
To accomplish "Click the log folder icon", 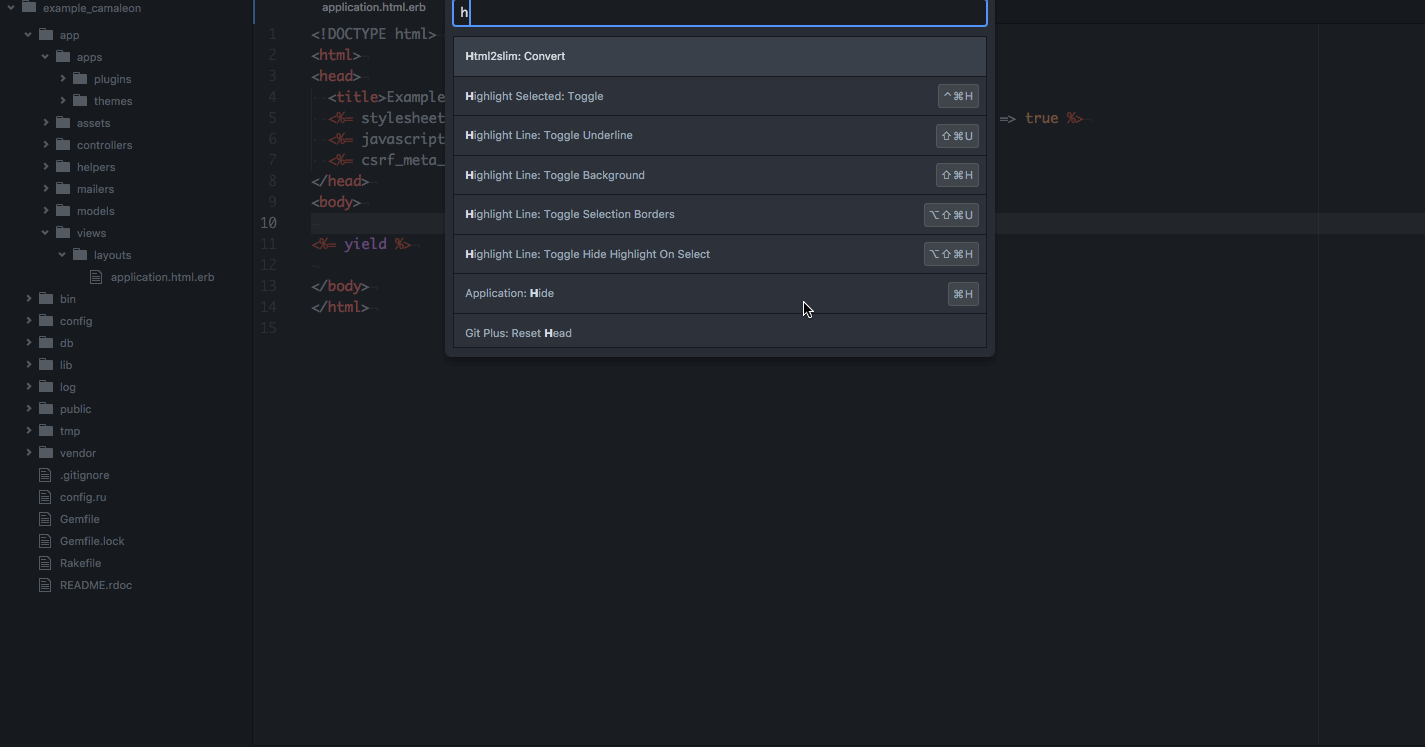I will tap(46, 387).
